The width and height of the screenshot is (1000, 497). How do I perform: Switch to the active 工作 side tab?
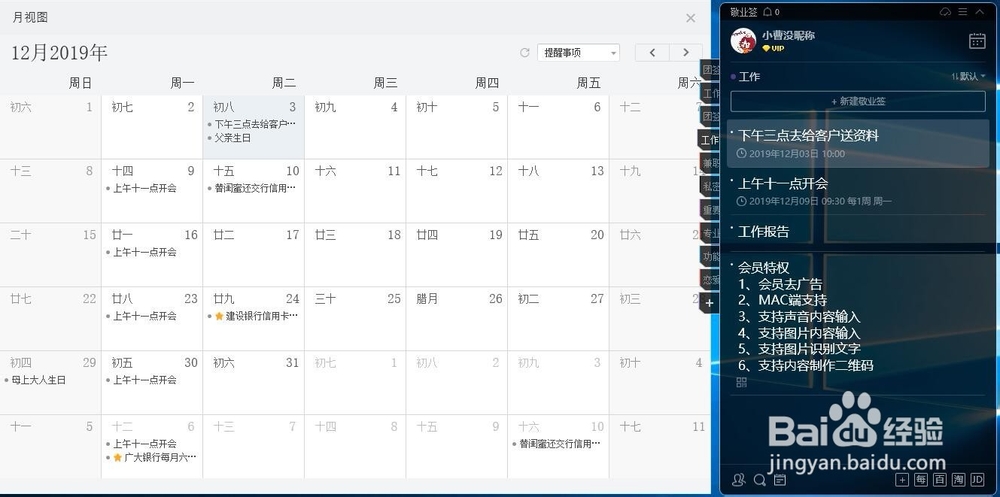pos(709,140)
